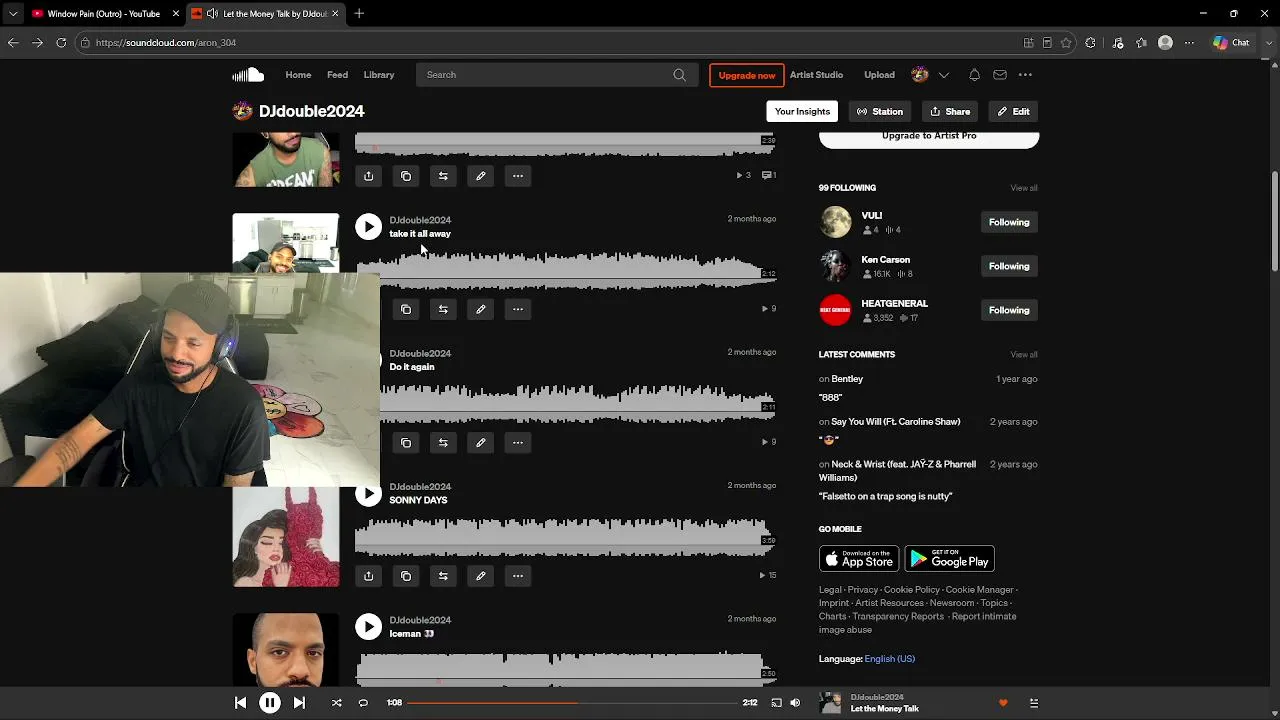Toggle repeat in the player bar
The image size is (1280, 720).
click(x=363, y=703)
